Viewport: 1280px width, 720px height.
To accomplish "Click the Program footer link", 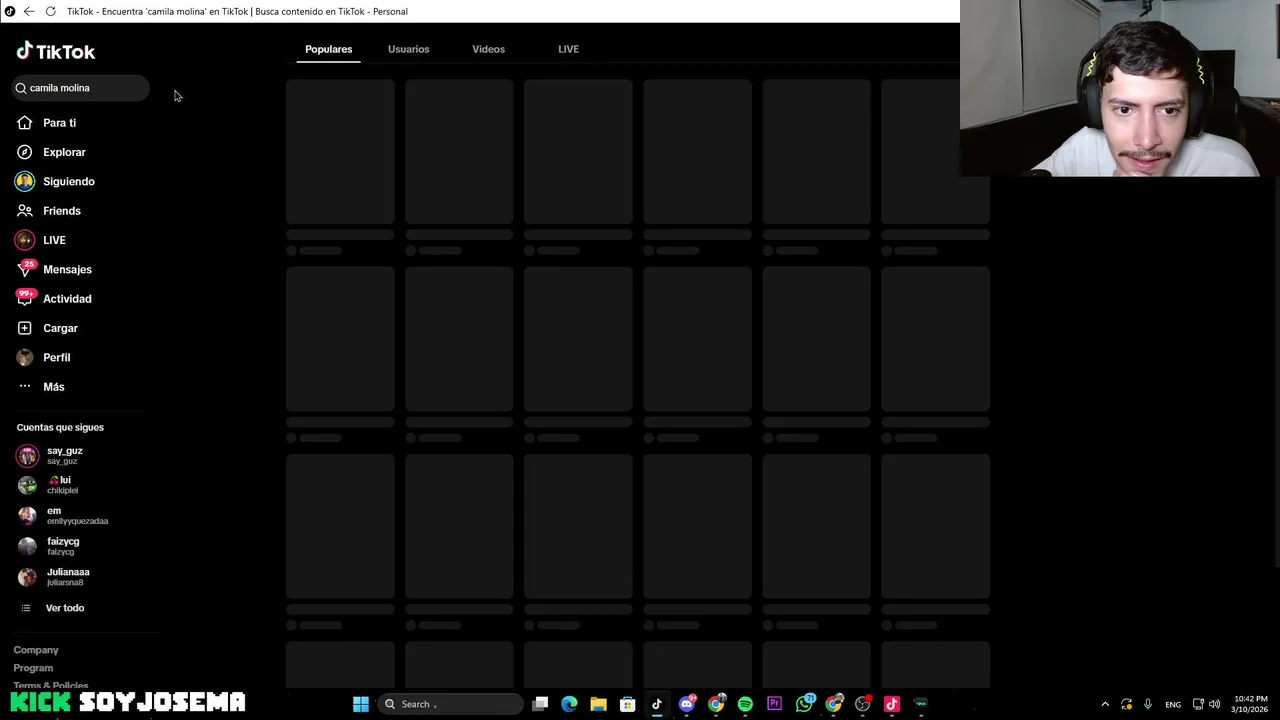I will 33,668.
